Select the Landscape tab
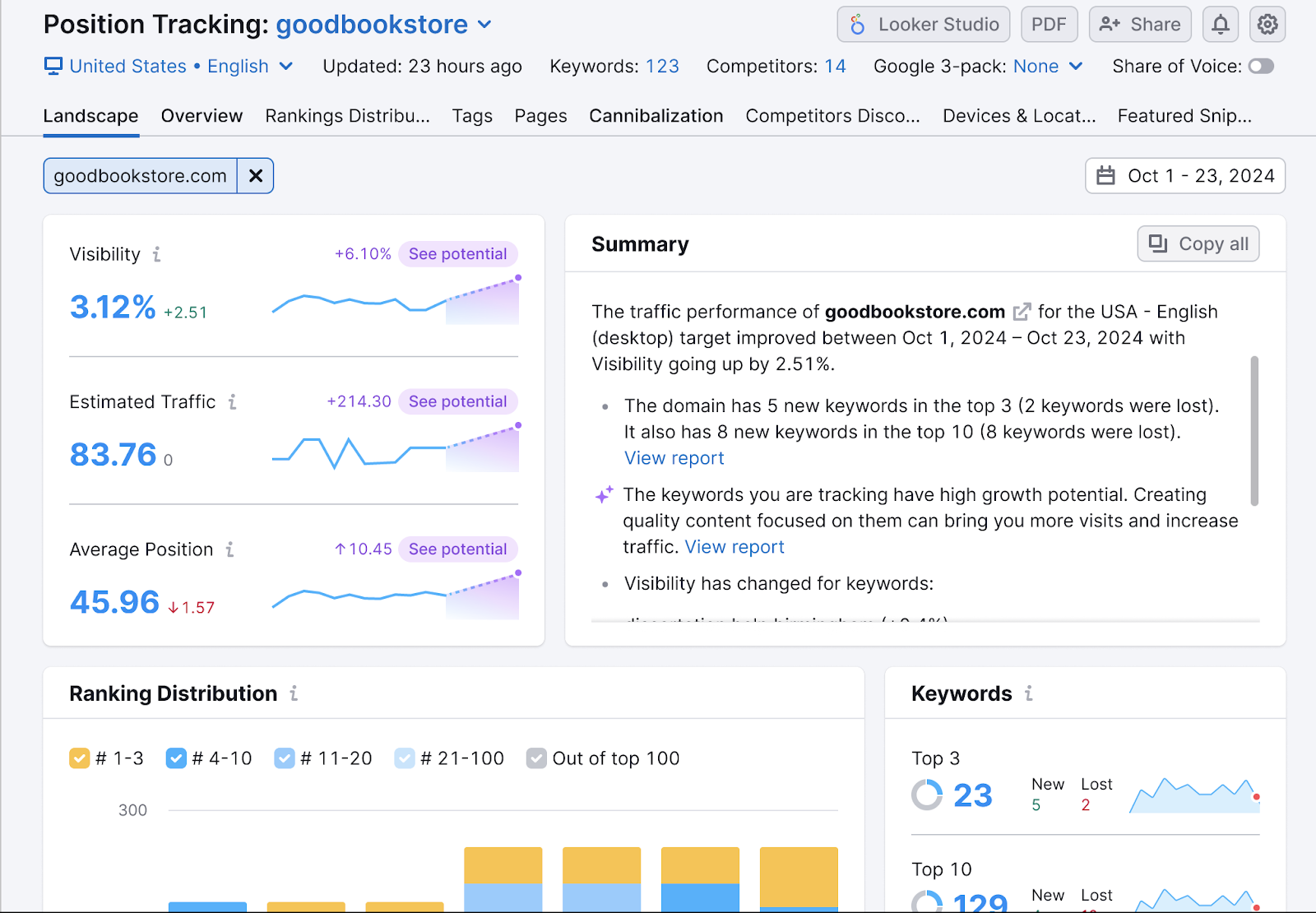 (90, 116)
